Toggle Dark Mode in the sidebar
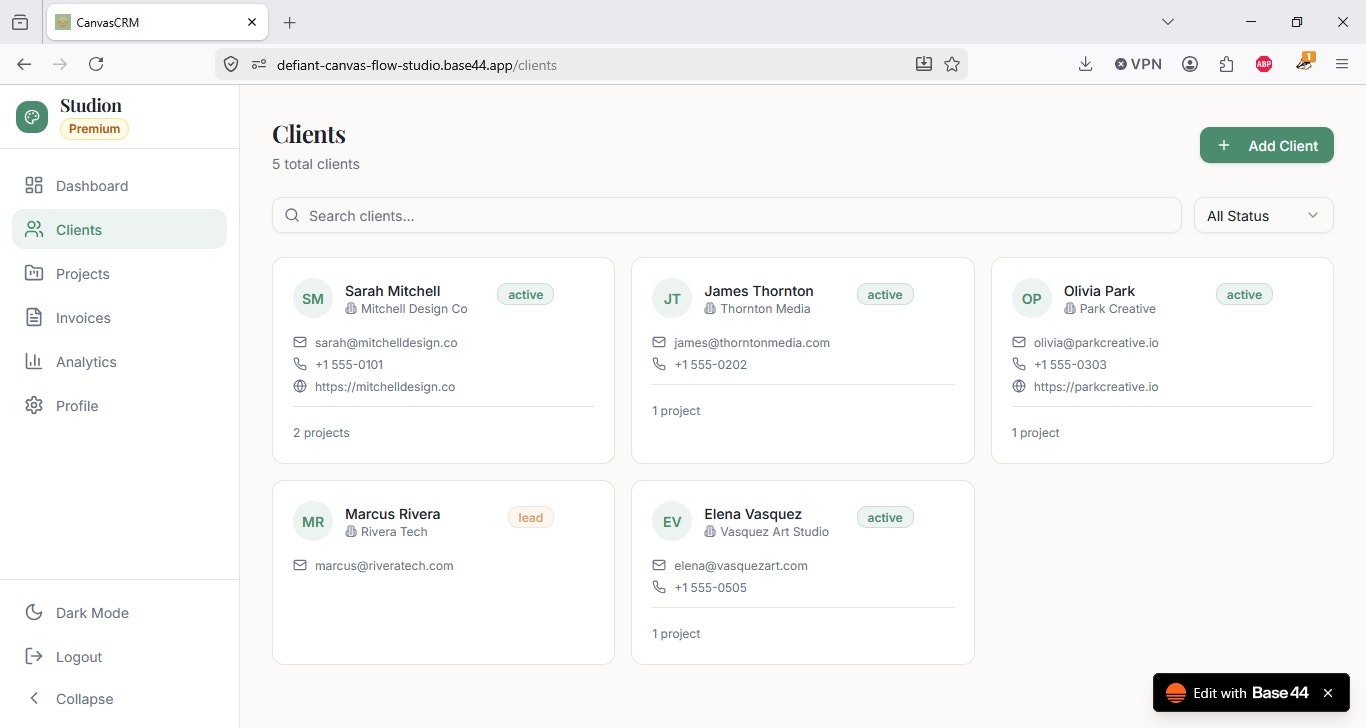 (119, 613)
